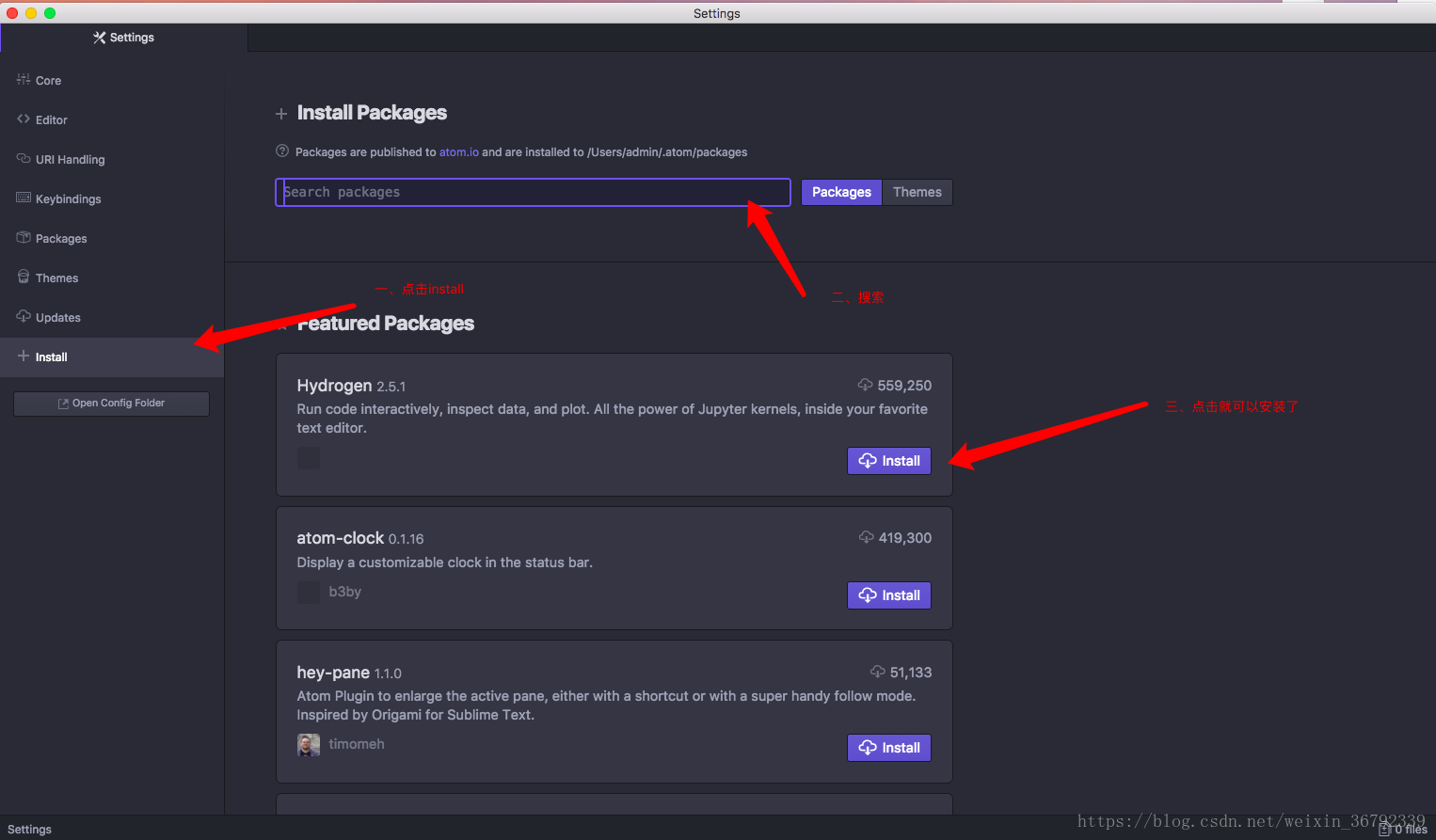Maximize the window with green button
This screenshot has width=1436, height=840.
[x=50, y=13]
